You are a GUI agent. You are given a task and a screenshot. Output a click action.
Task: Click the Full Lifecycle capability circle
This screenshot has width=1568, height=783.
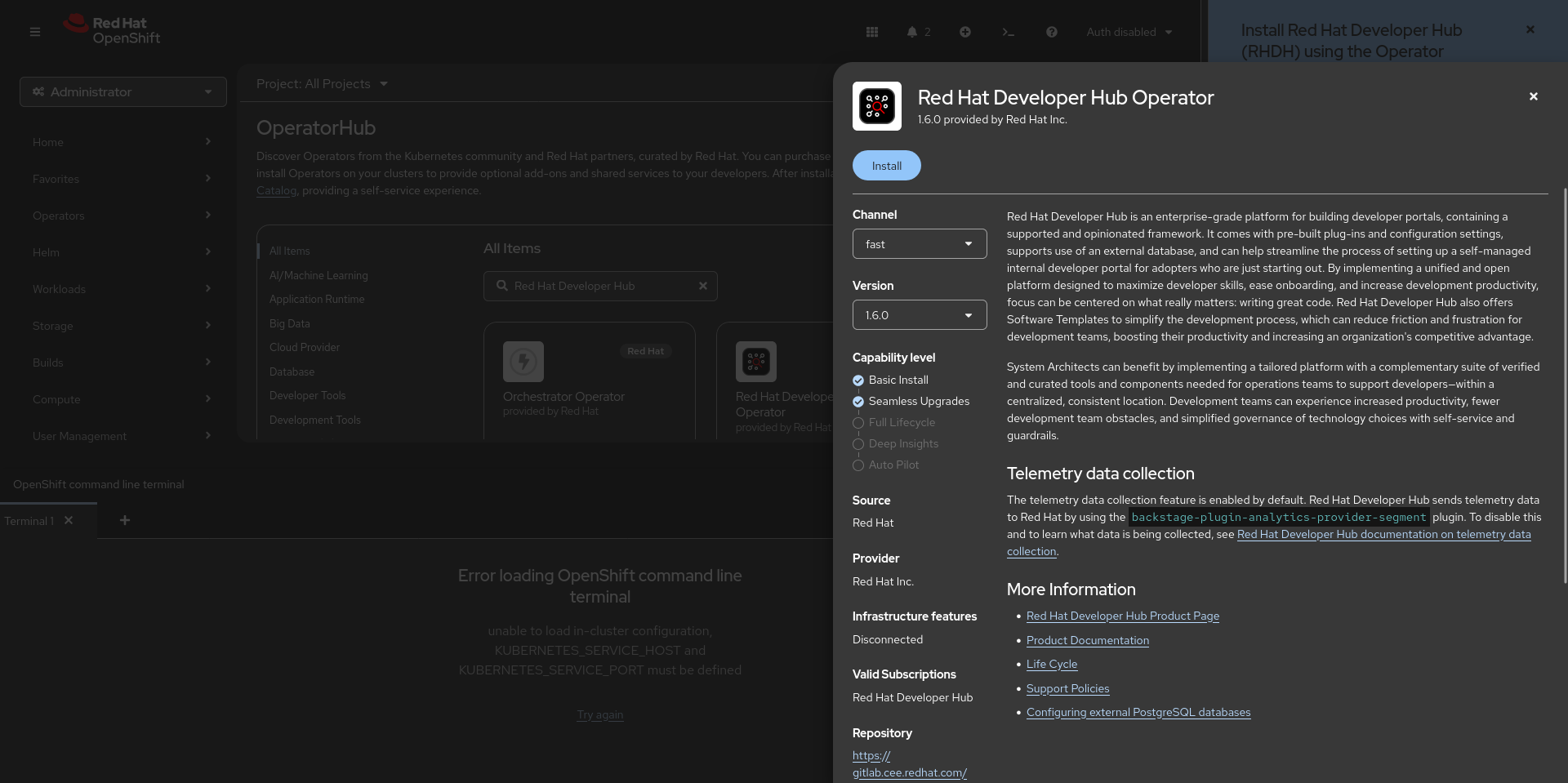click(x=858, y=423)
